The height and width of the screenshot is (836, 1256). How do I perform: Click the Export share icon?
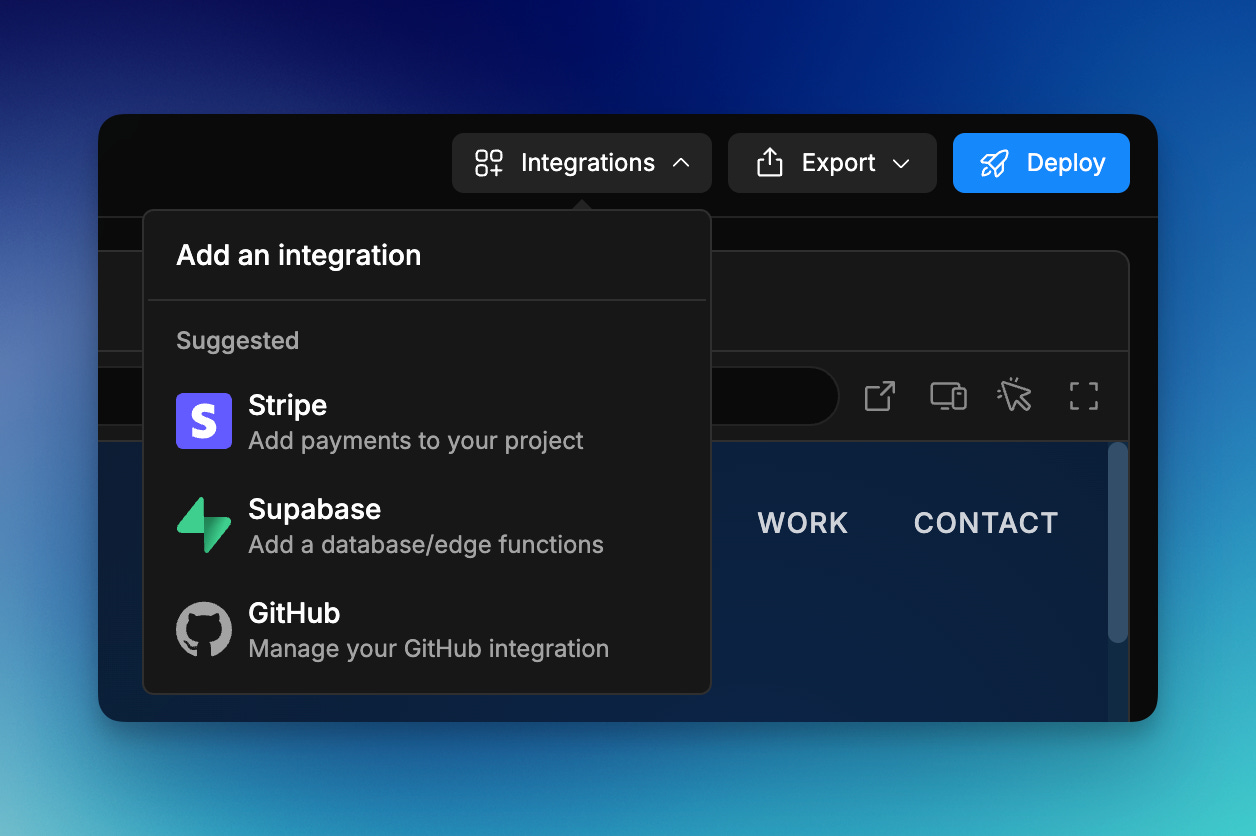(x=769, y=162)
